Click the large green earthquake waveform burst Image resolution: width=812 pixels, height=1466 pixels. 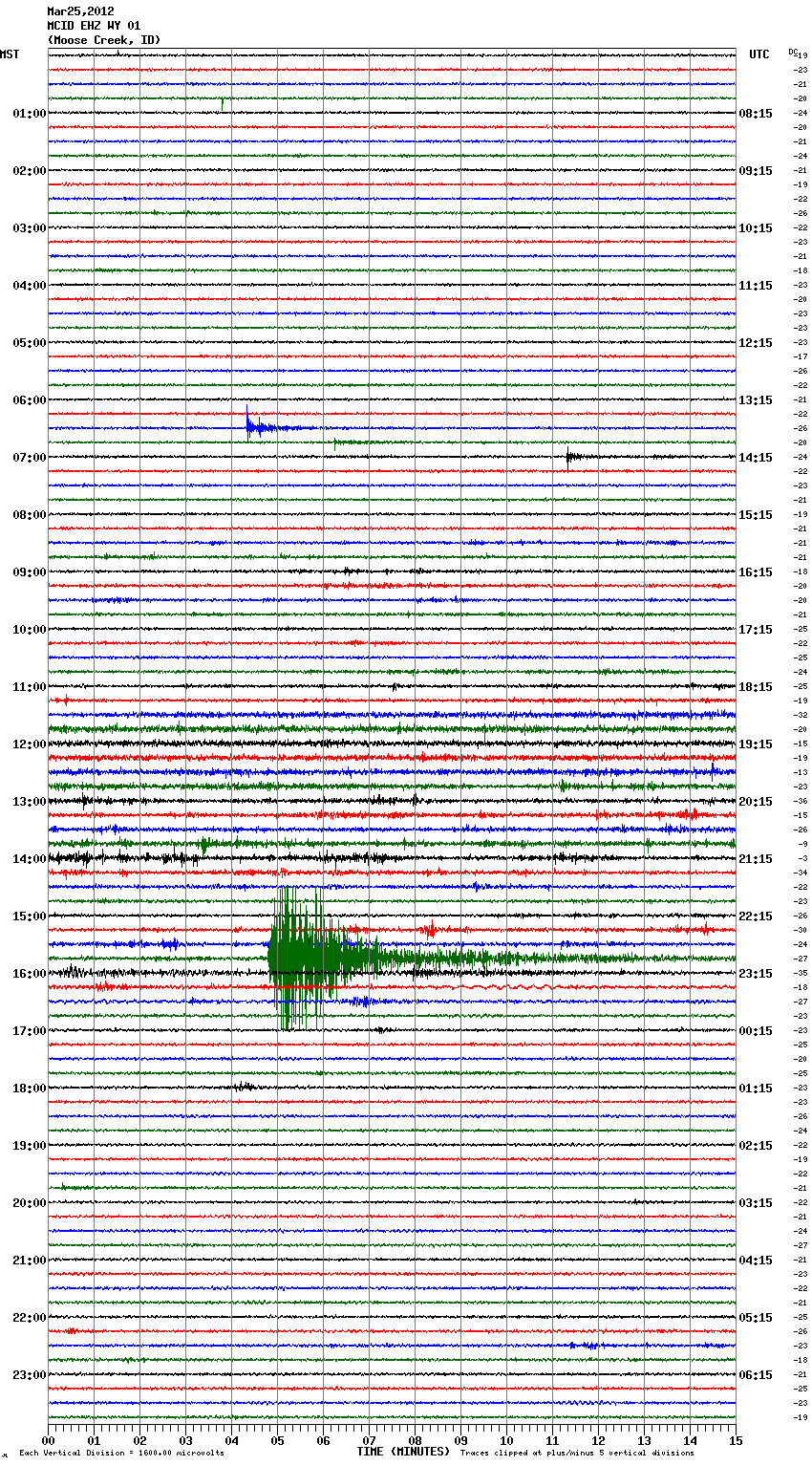pos(306,958)
